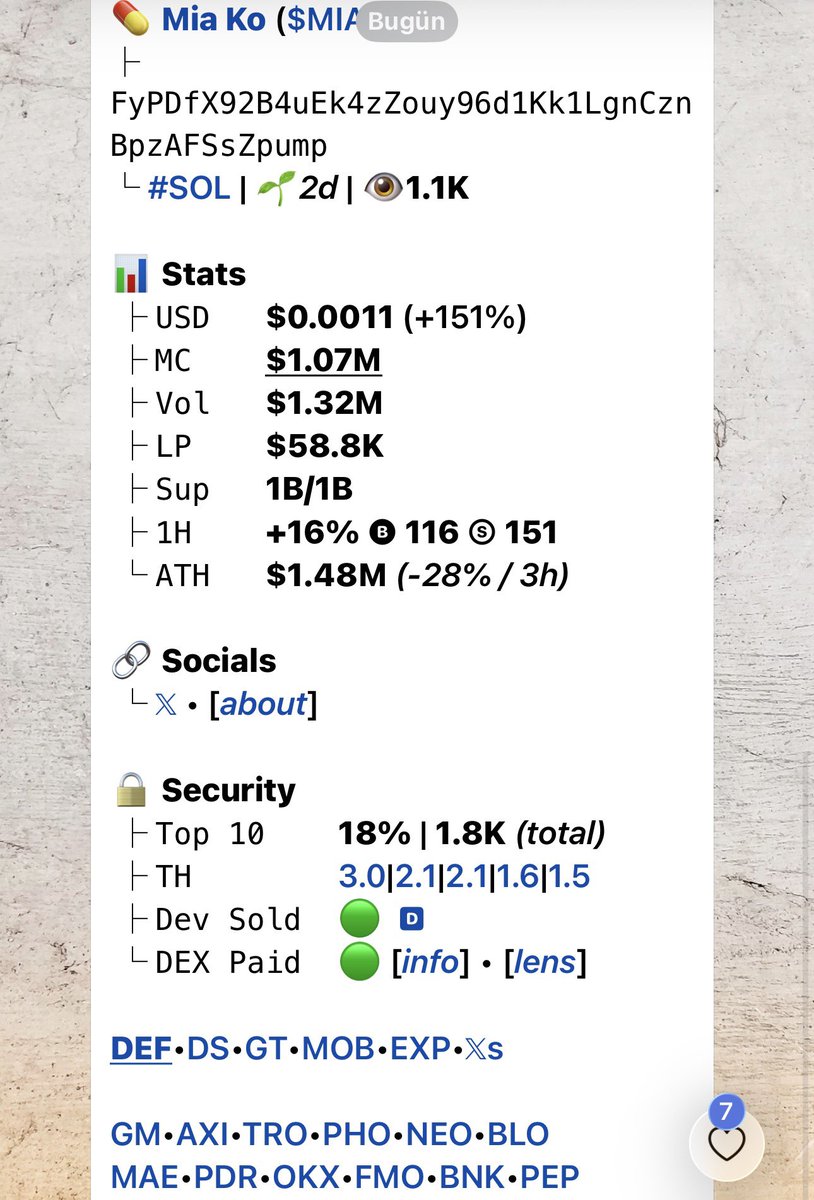The image size is (814, 1200).
Task: Open the X social icon link
Action: click(x=166, y=705)
